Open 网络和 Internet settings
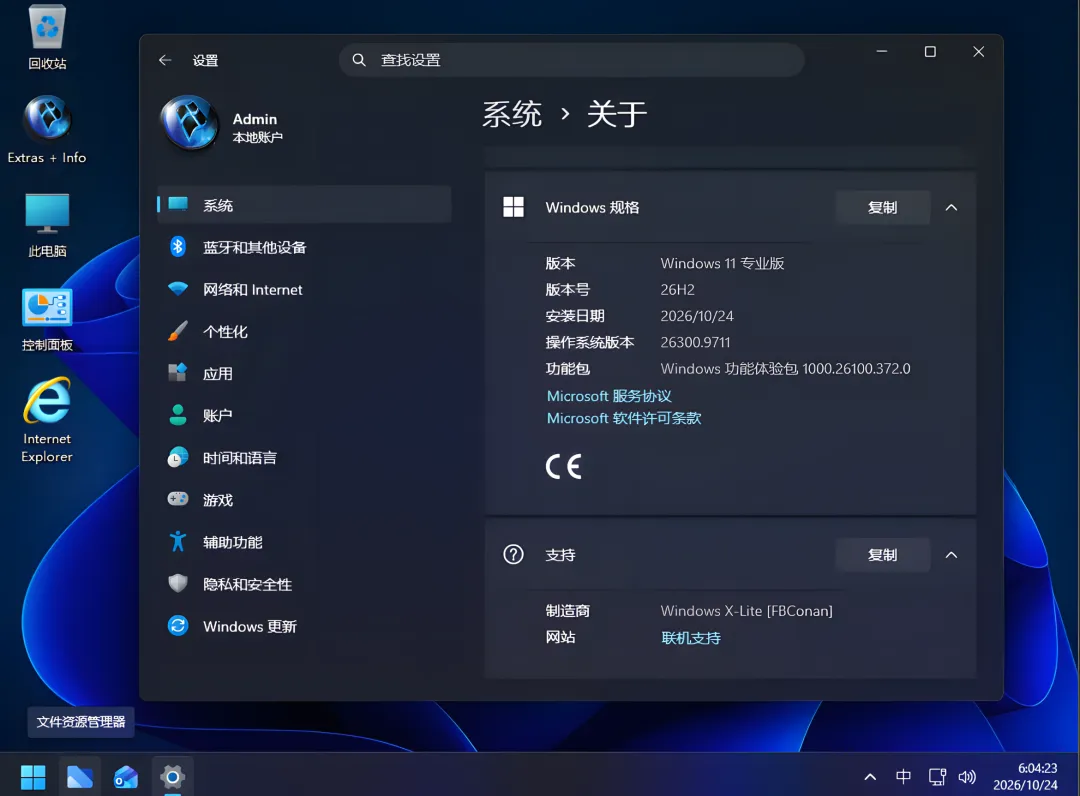 point(304,289)
